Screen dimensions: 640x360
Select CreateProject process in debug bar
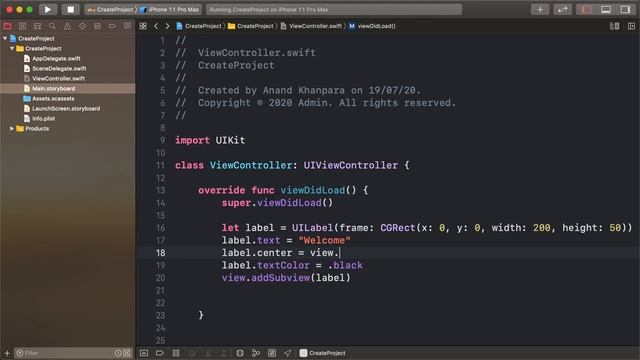point(322,353)
